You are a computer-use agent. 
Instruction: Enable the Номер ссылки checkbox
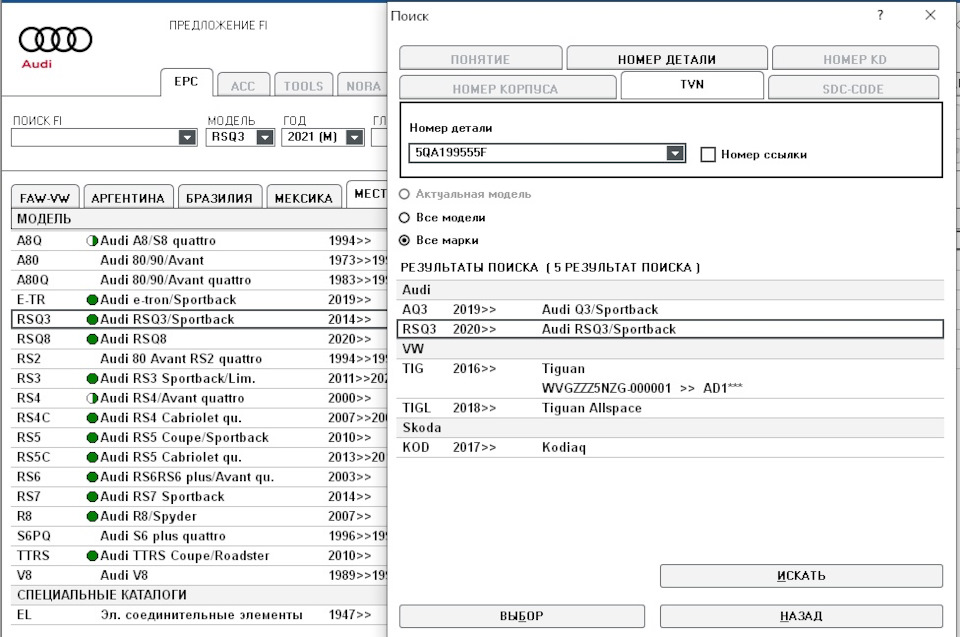click(x=708, y=154)
